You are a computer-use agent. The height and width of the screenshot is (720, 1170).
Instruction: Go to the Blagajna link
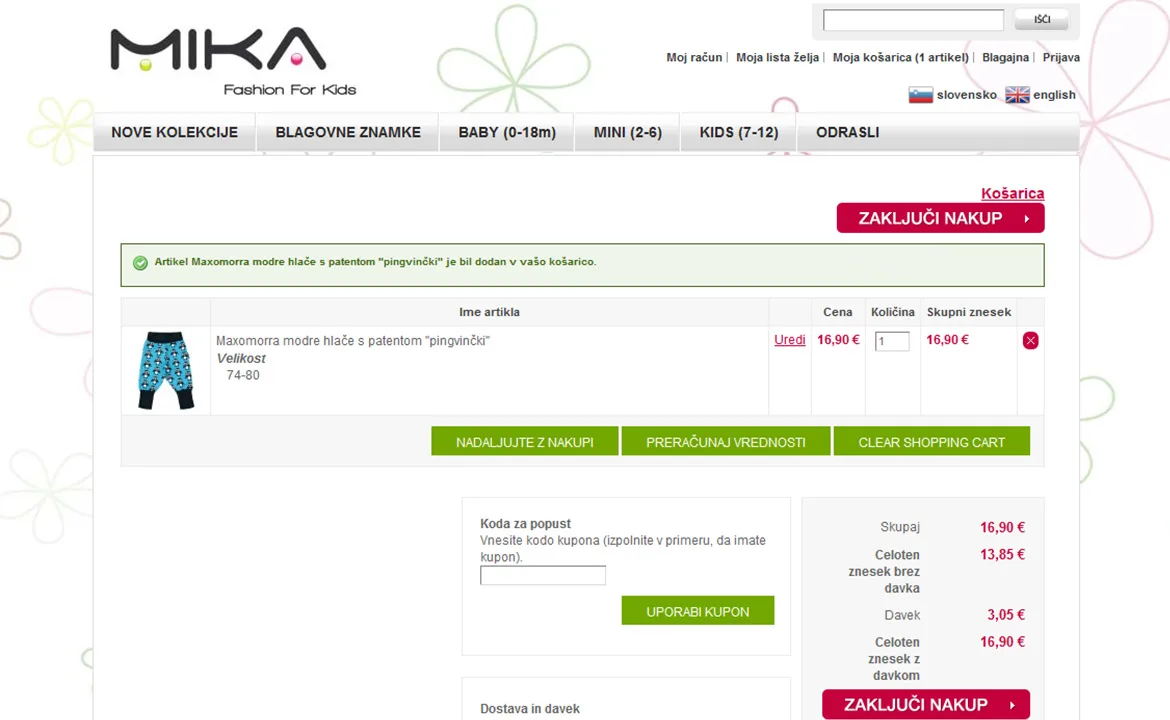tap(1005, 57)
